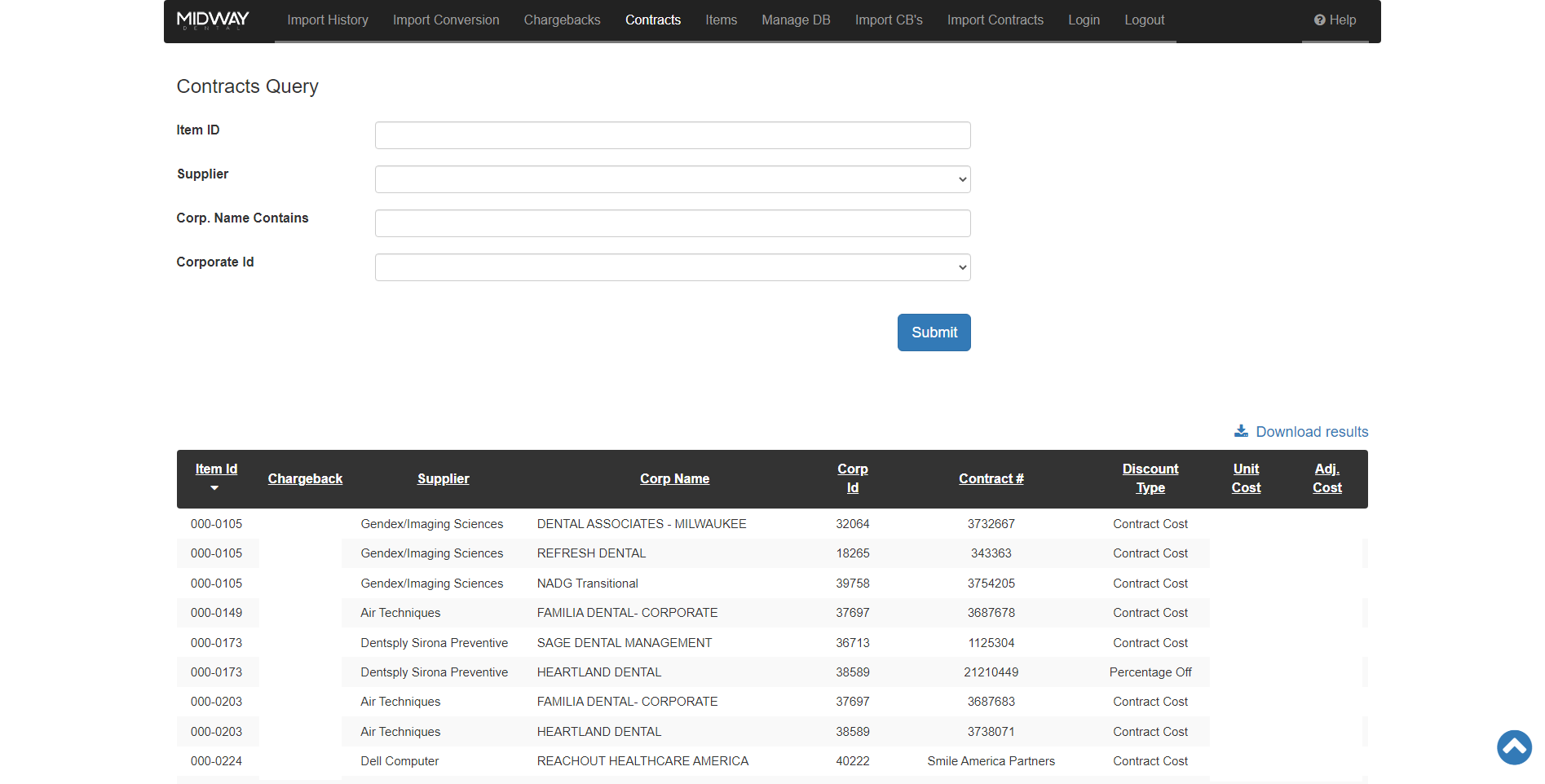Image resolution: width=1545 pixels, height=784 pixels.
Task: Click Logout in the navigation bar
Action: pyautogui.click(x=1144, y=20)
